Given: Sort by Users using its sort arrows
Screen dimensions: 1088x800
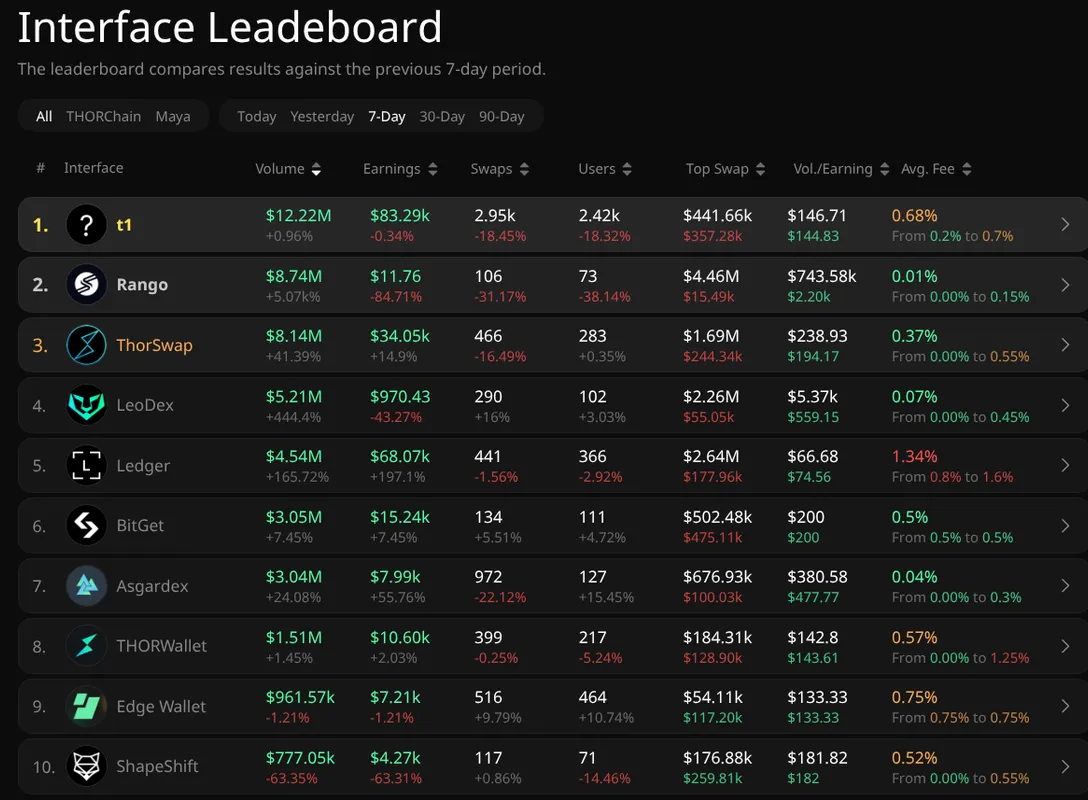Looking at the screenshot, I should coord(627,169).
